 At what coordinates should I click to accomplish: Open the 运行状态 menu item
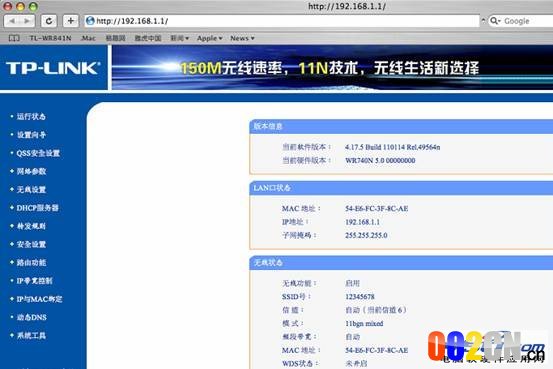tap(31, 116)
